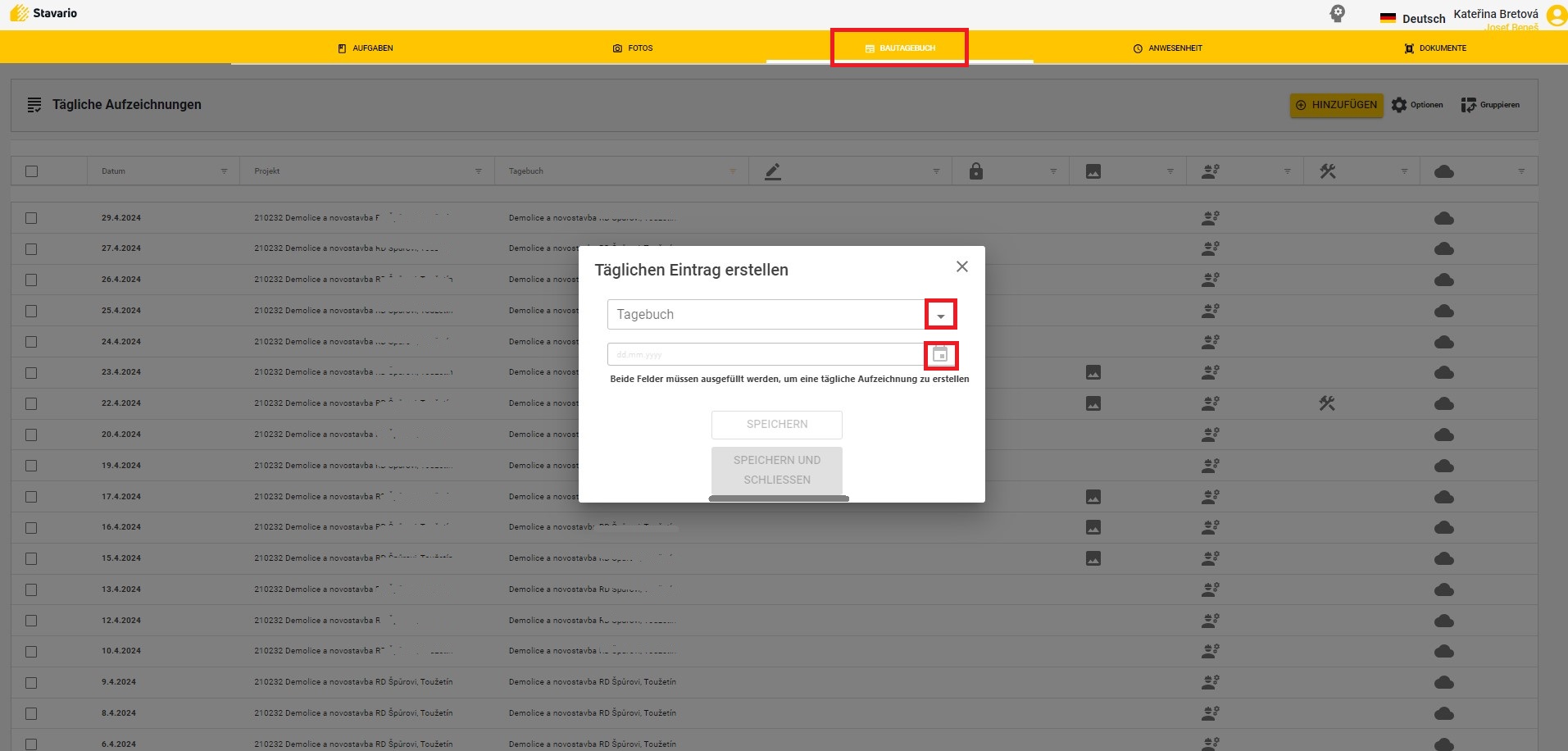Click cloud icon in 12.4.2024 row

(1444, 621)
